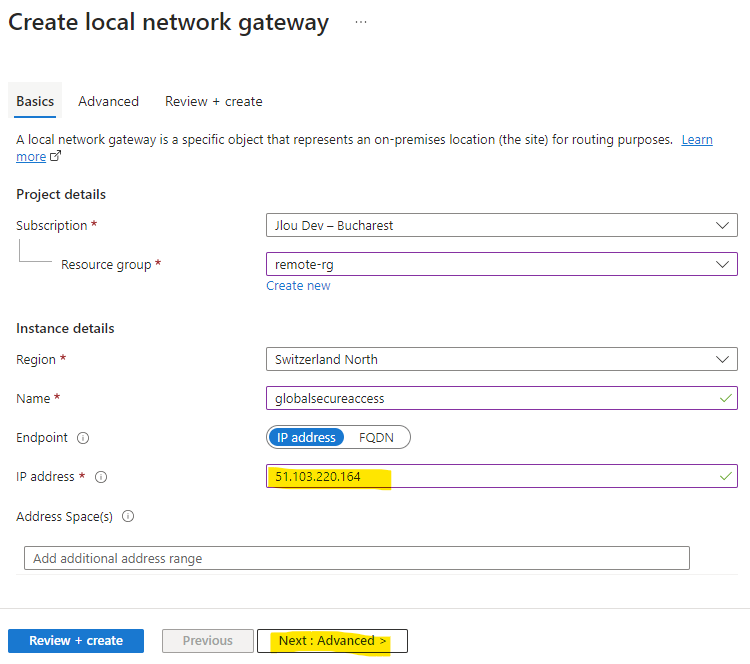Click the Endpoint info icon
The width and height of the screenshot is (750, 664).
(83, 438)
